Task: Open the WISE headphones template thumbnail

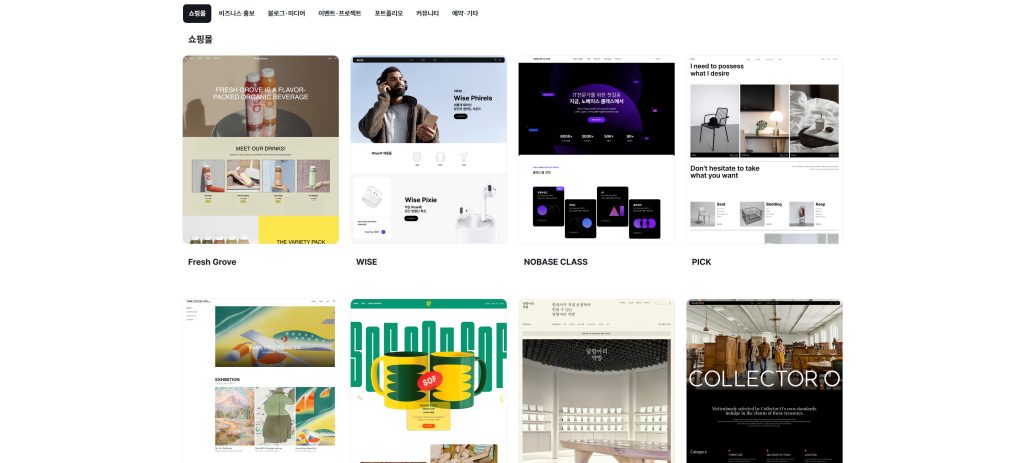Action: click(x=428, y=150)
